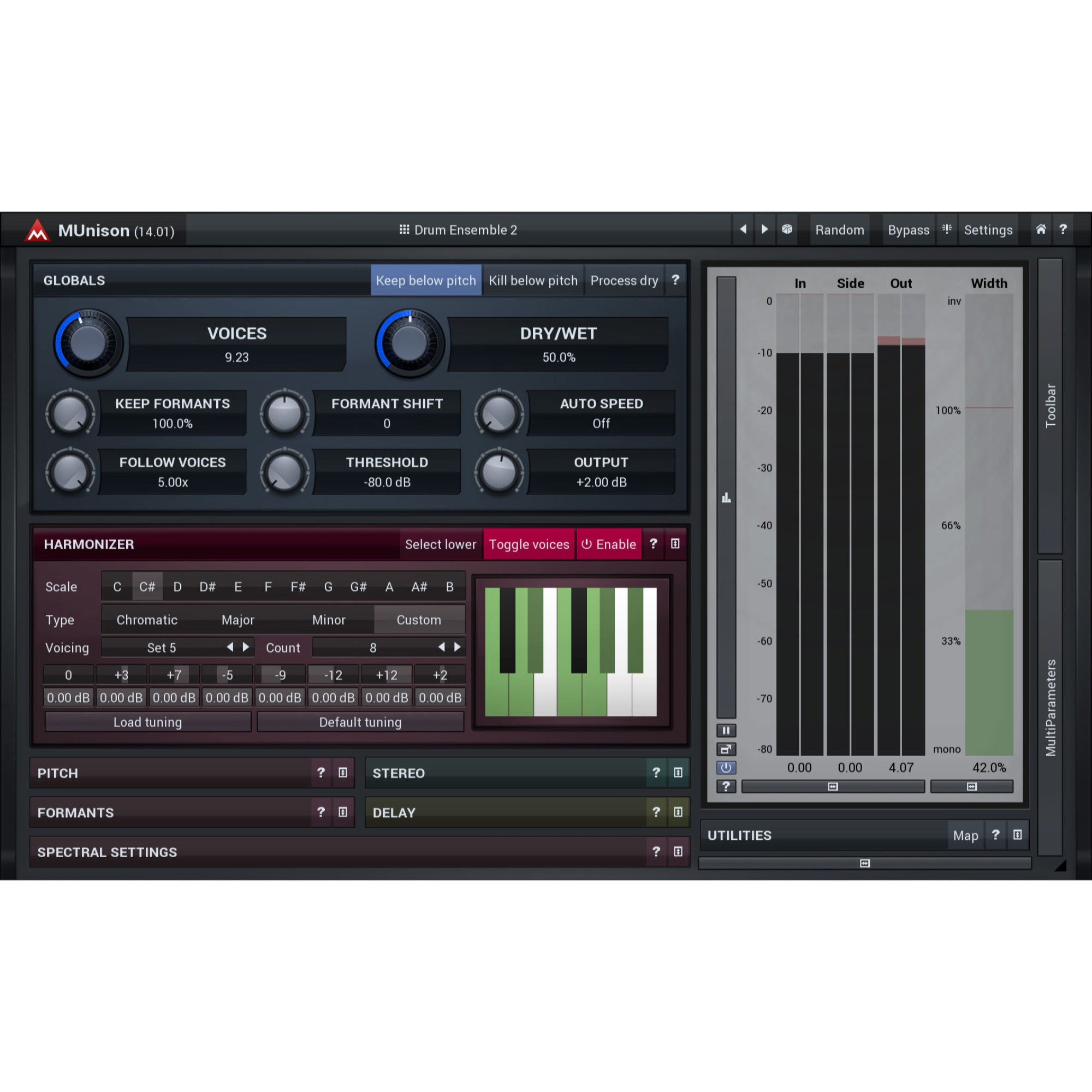Toggle the meter power button icon
Viewport: 1092px width, 1092px height.
coord(726,768)
